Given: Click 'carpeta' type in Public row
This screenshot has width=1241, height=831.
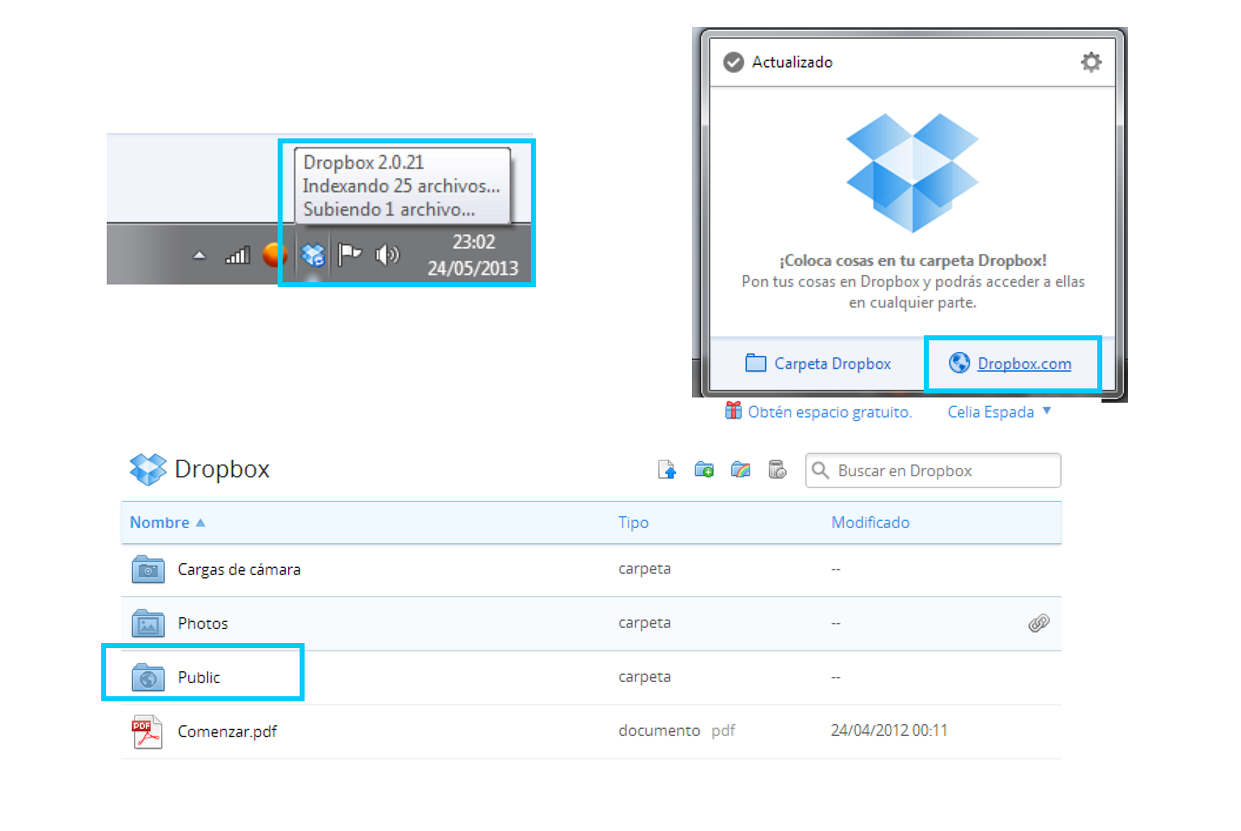Looking at the screenshot, I should (x=644, y=676).
